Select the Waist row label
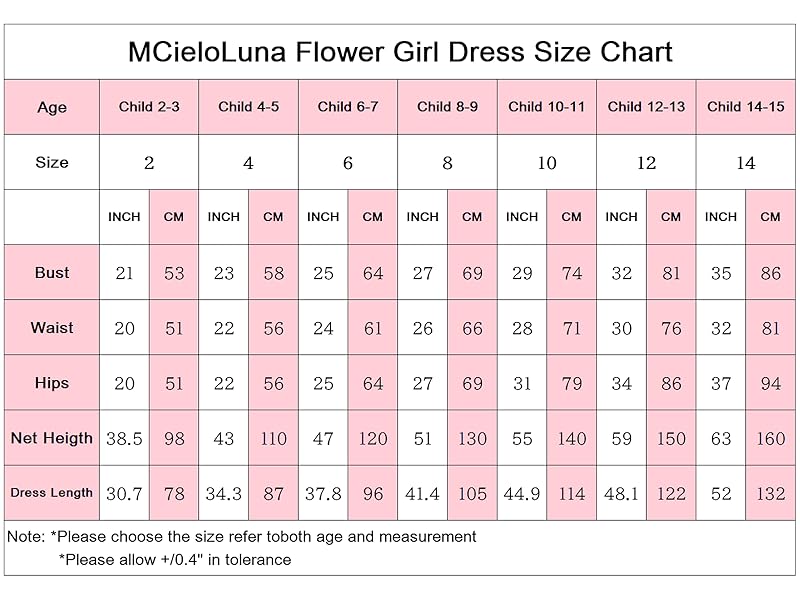 pyautogui.click(x=52, y=328)
